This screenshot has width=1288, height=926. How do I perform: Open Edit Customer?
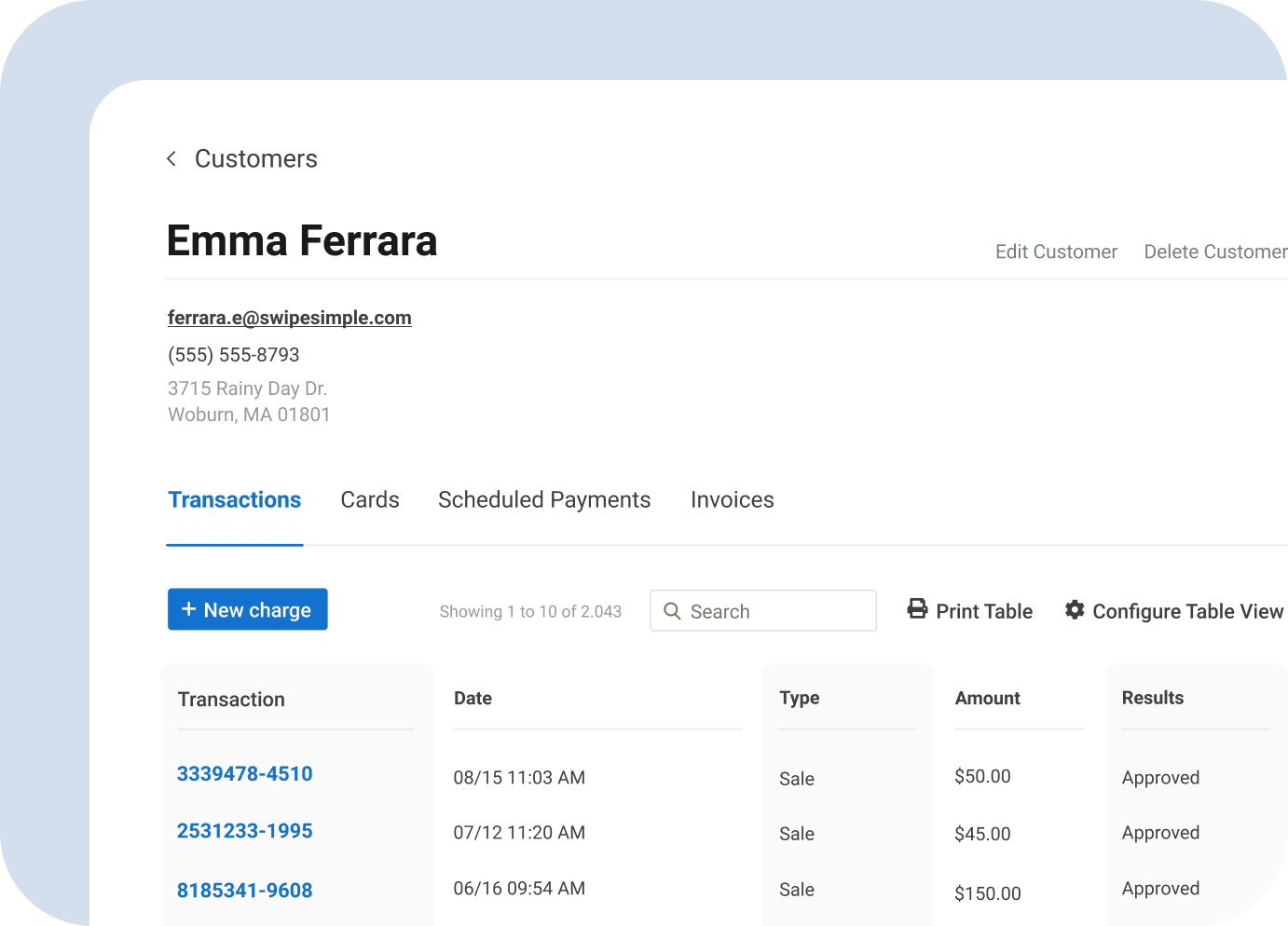(1056, 252)
